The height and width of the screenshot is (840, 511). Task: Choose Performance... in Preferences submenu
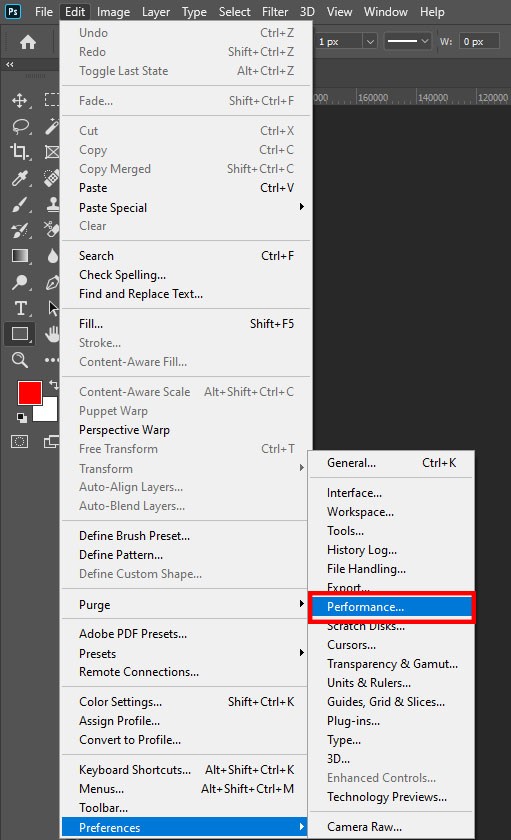pos(392,607)
